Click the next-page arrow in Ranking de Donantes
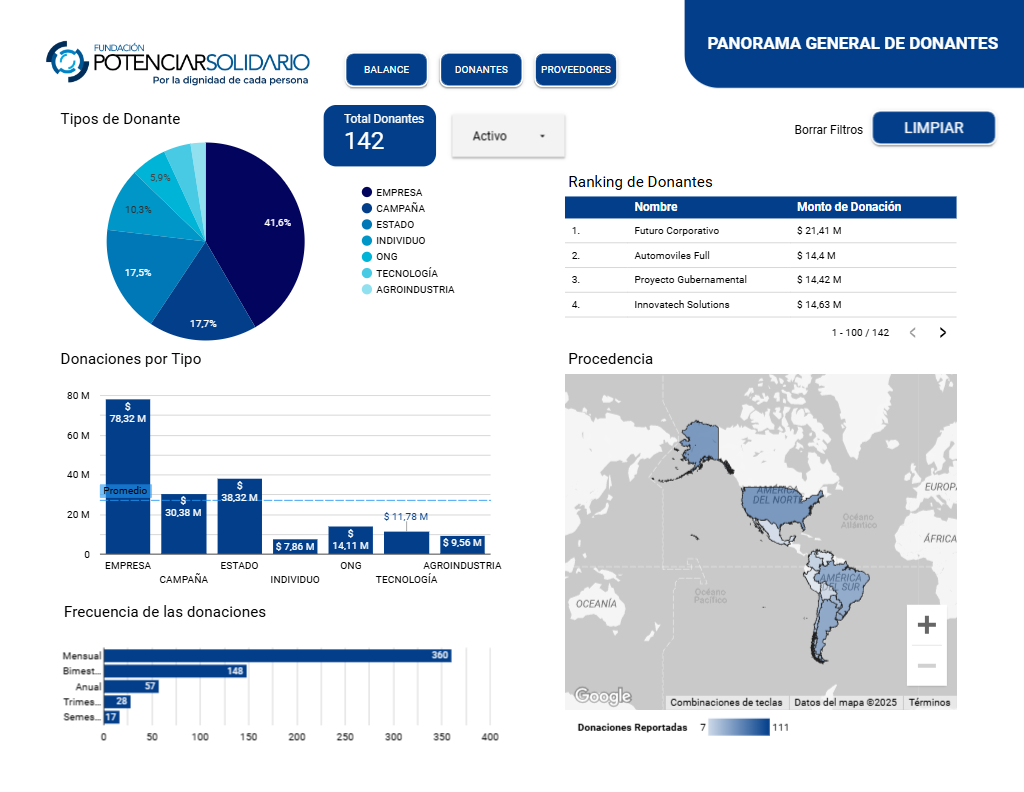The width and height of the screenshot is (1024, 792). 941,331
